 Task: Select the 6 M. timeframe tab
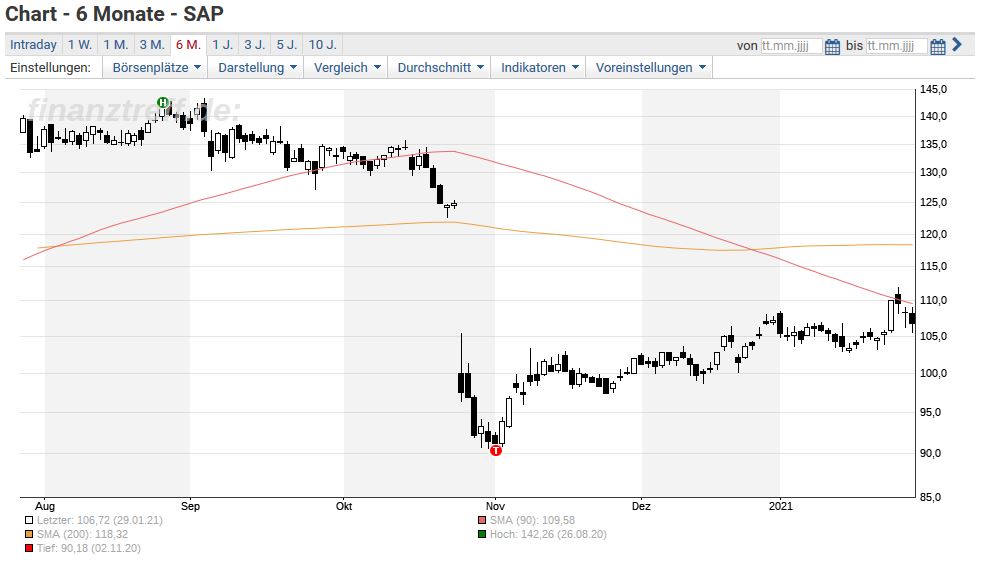click(188, 45)
